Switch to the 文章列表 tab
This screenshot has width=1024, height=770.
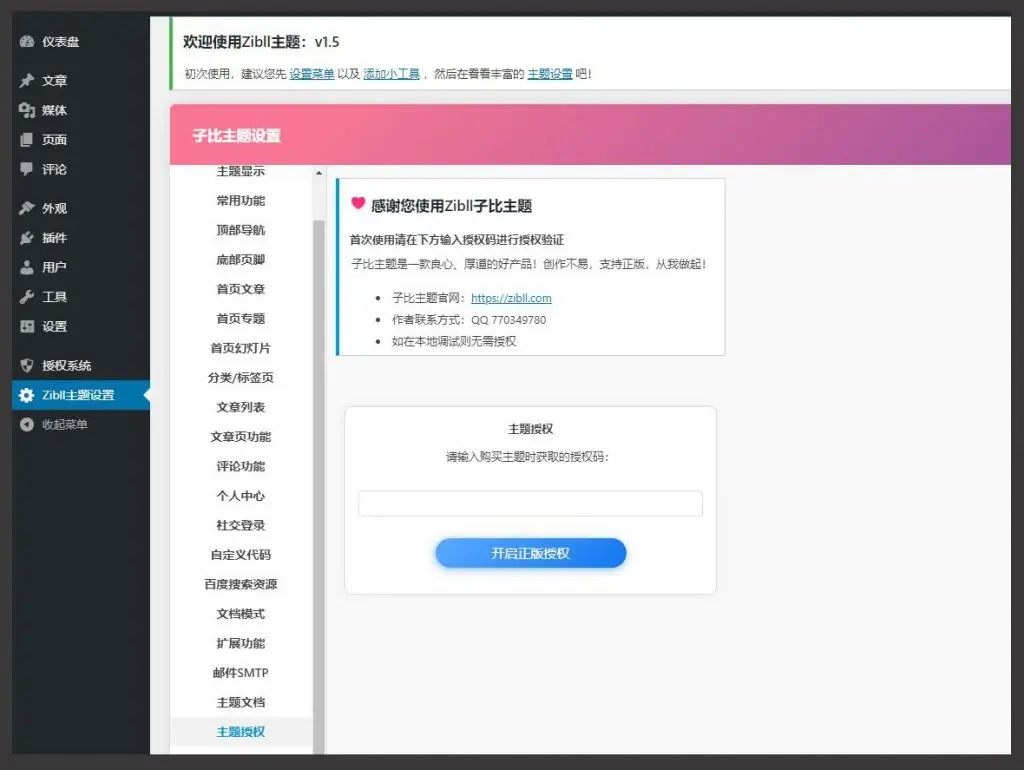pyautogui.click(x=241, y=407)
